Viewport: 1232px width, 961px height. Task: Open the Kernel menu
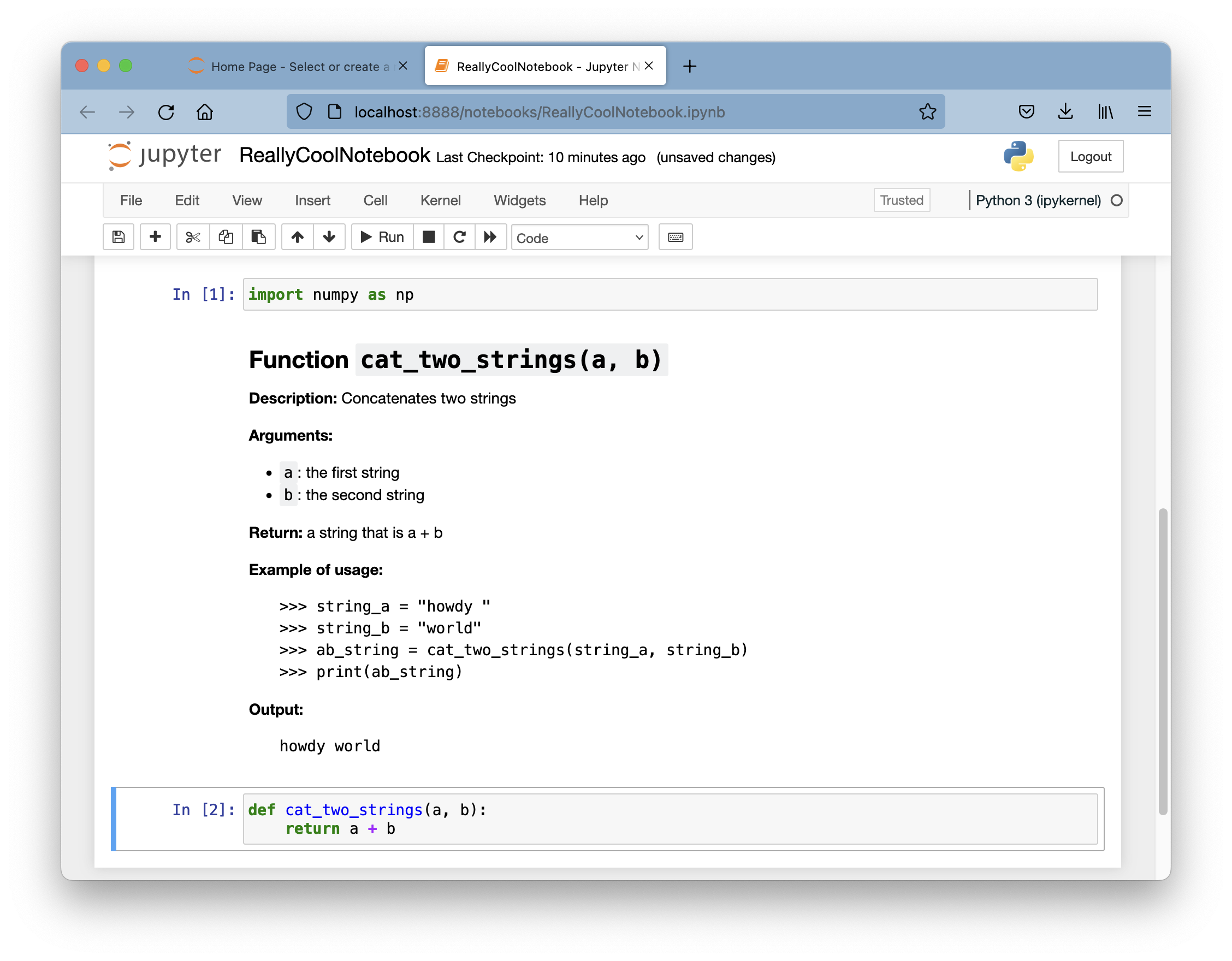click(x=440, y=200)
